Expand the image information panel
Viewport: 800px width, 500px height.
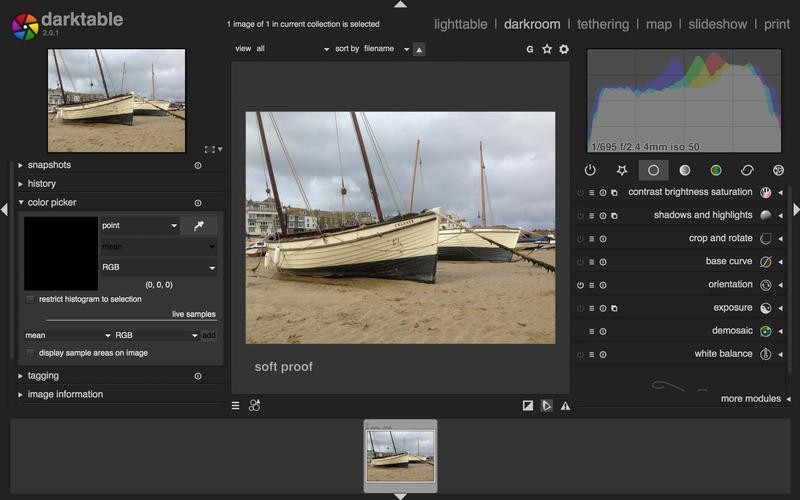(x=65, y=395)
